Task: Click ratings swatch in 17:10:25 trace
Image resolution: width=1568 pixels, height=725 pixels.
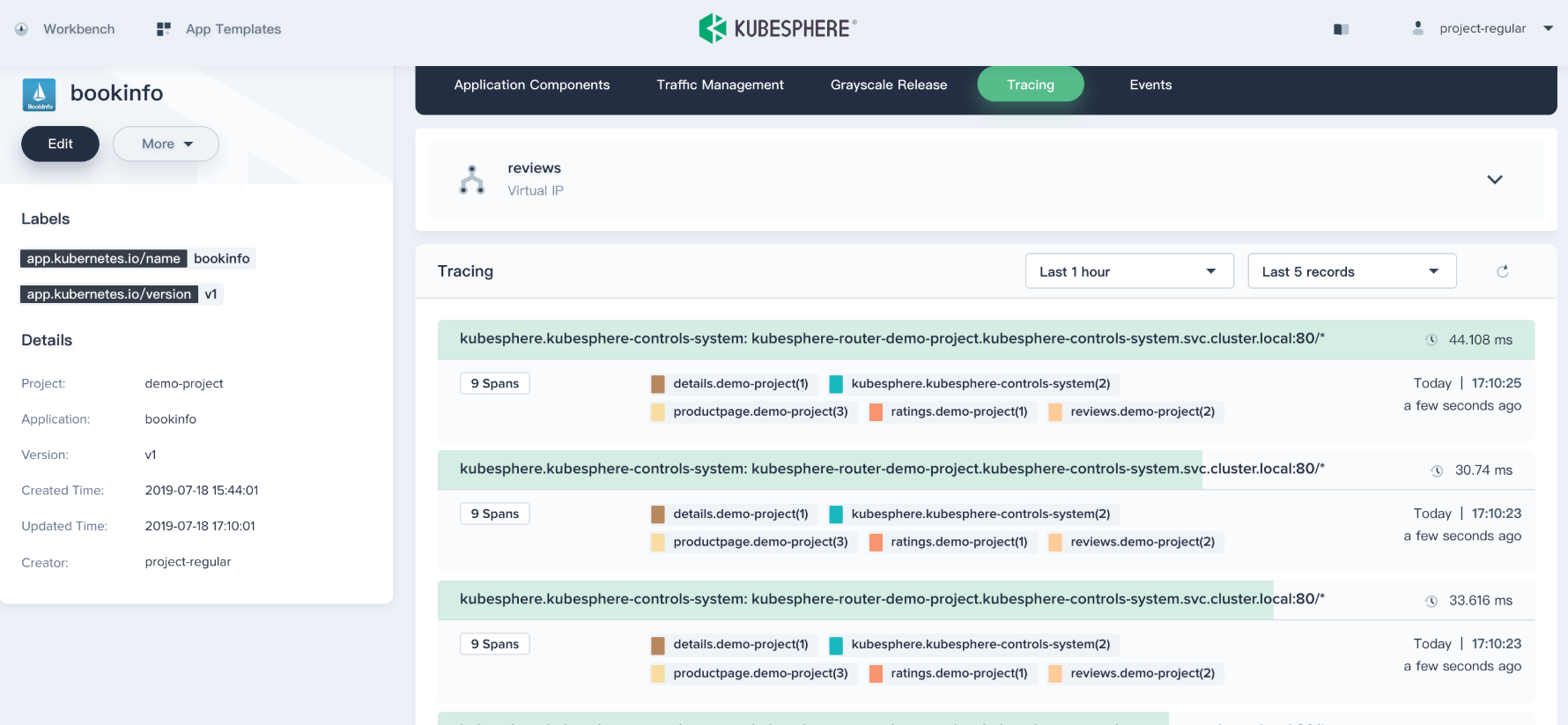Action: coord(876,412)
